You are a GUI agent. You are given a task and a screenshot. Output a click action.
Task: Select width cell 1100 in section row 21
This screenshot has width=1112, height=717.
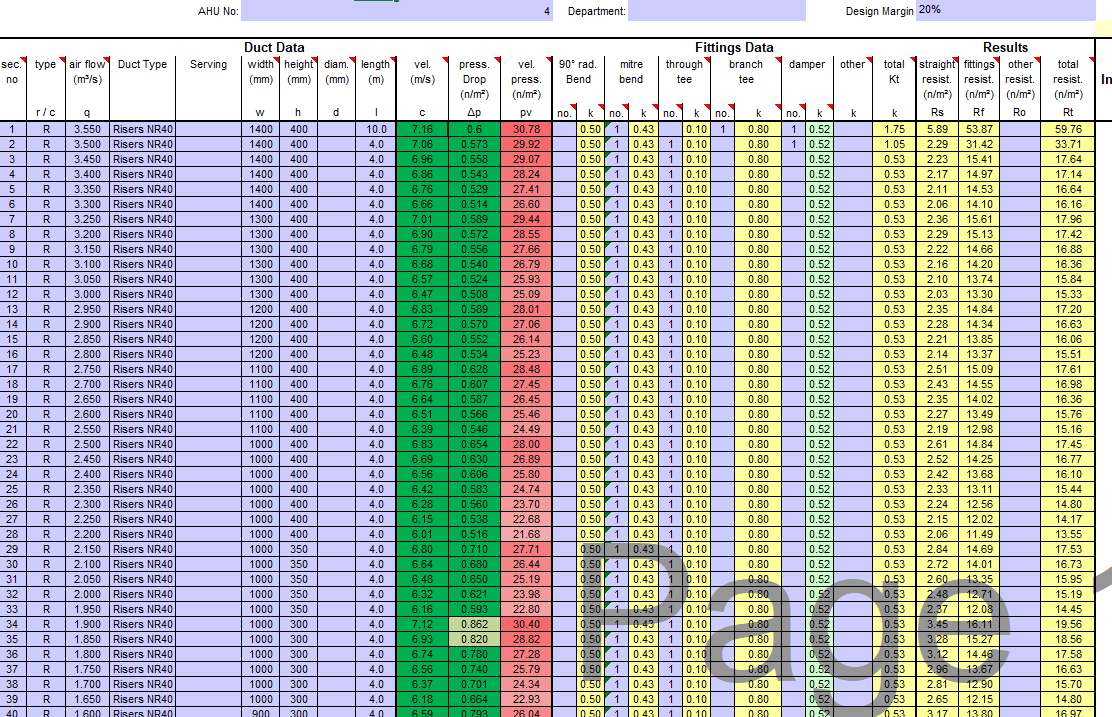tap(261, 429)
